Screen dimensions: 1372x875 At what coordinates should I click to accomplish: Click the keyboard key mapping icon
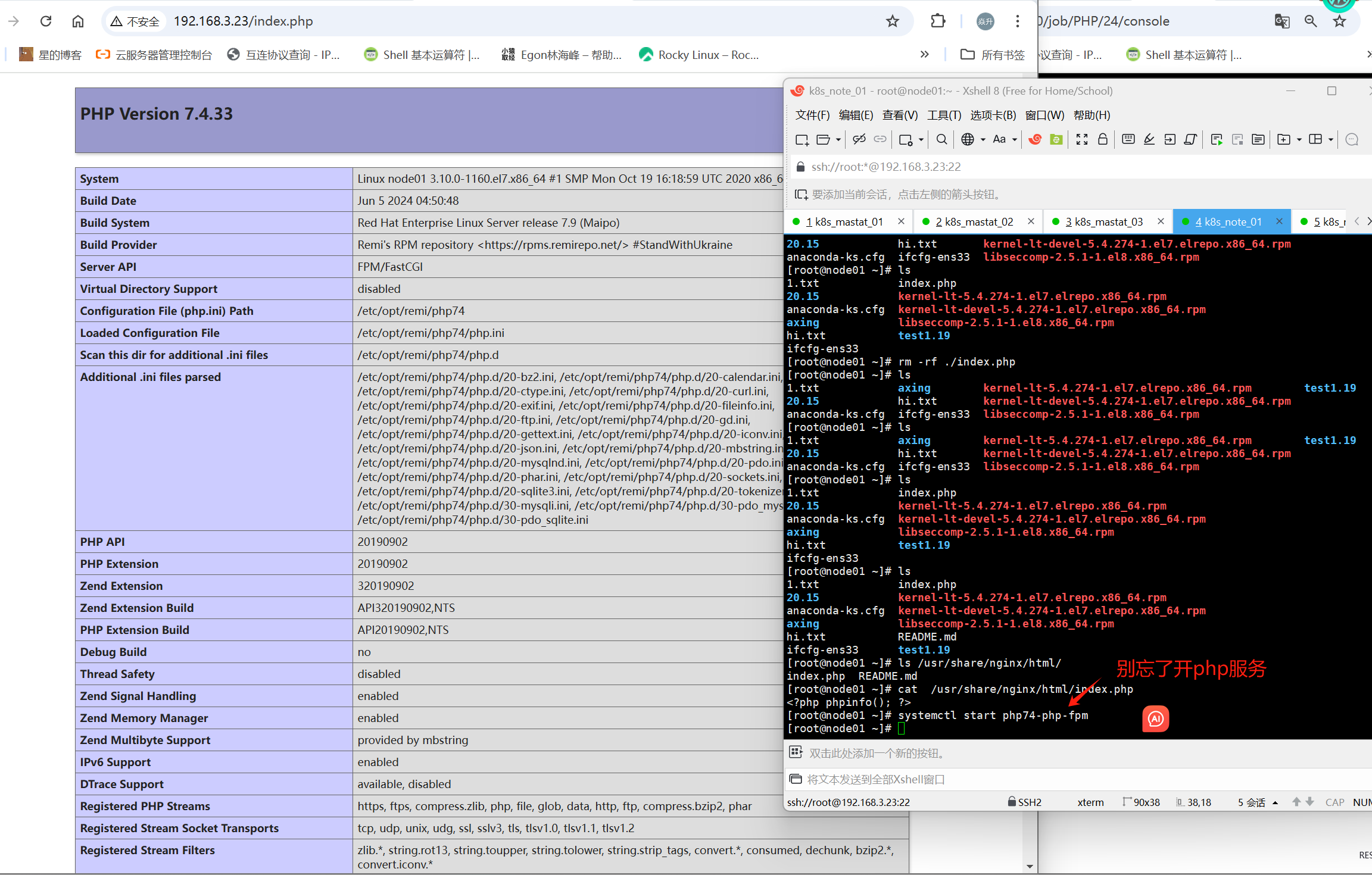tap(1128, 139)
